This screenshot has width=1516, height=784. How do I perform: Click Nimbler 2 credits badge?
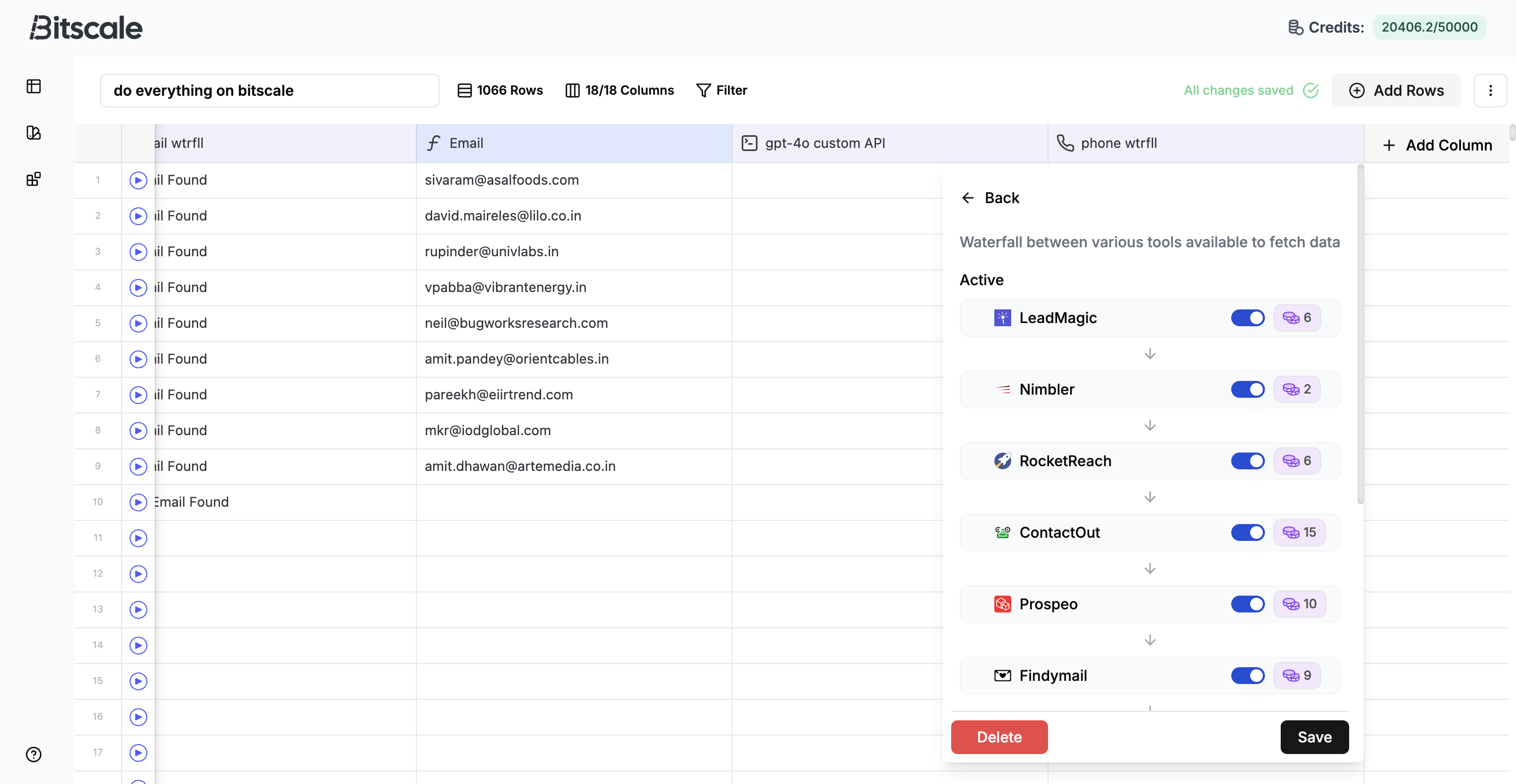(1296, 389)
